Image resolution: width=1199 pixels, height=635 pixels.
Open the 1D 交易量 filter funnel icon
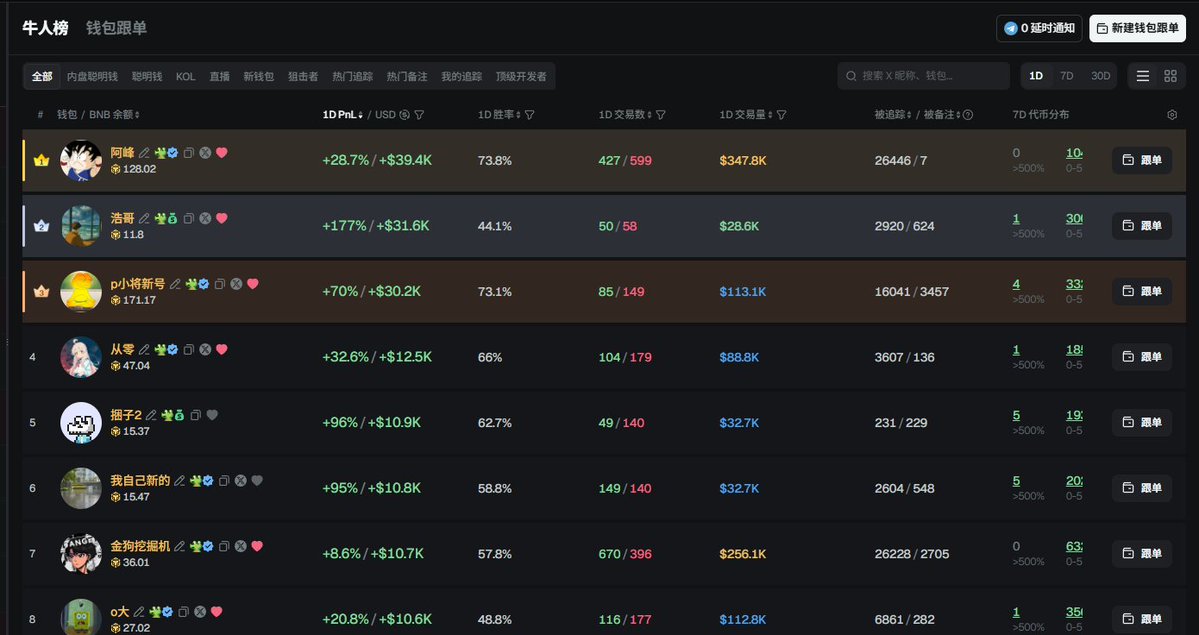click(781, 115)
